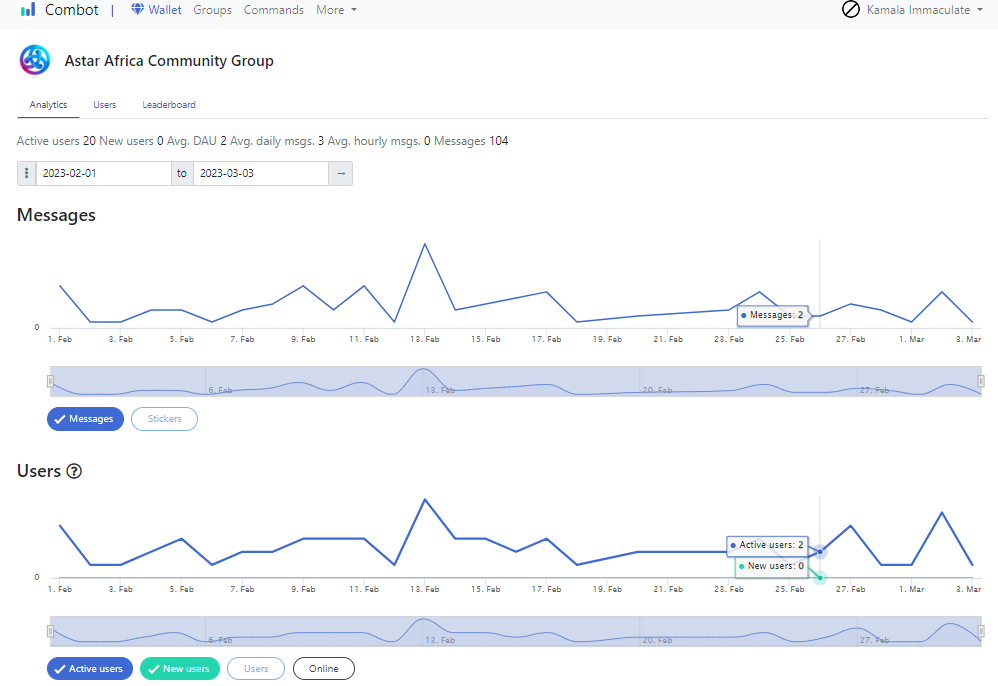Open the Commands link
The height and width of the screenshot is (686, 998).
274,10
